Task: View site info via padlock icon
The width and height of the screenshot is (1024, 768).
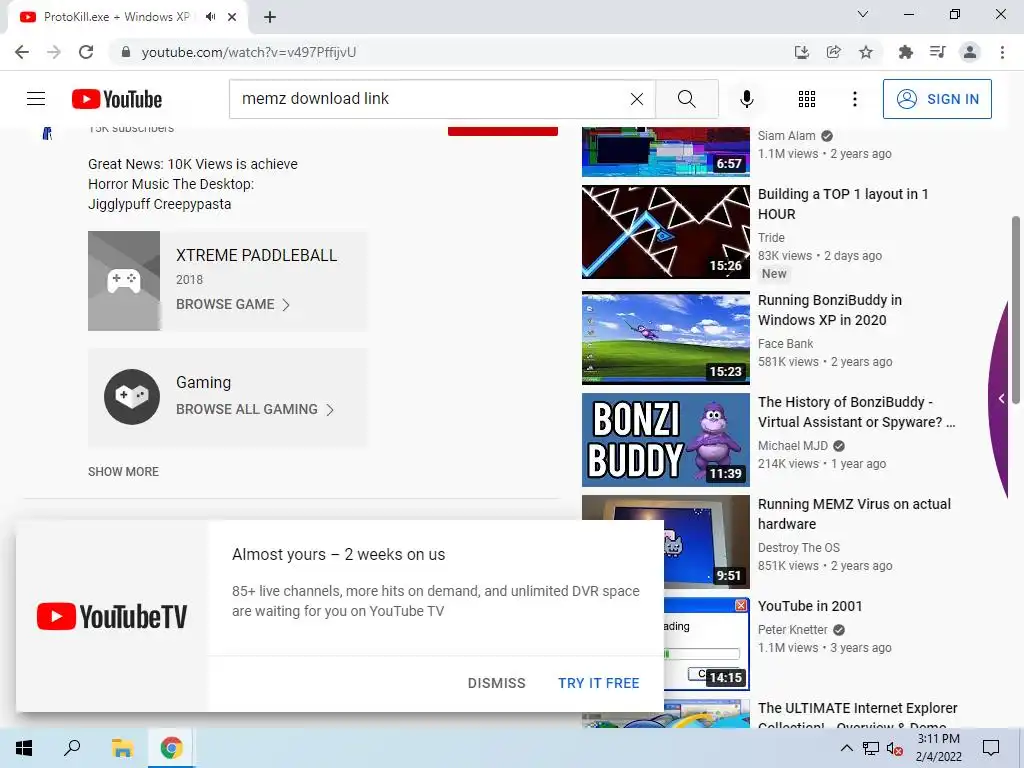Action: [x=126, y=52]
